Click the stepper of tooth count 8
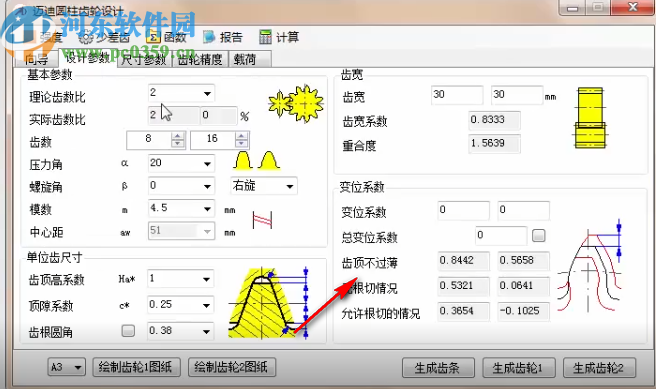This screenshot has height=389, width=656. pos(177,139)
